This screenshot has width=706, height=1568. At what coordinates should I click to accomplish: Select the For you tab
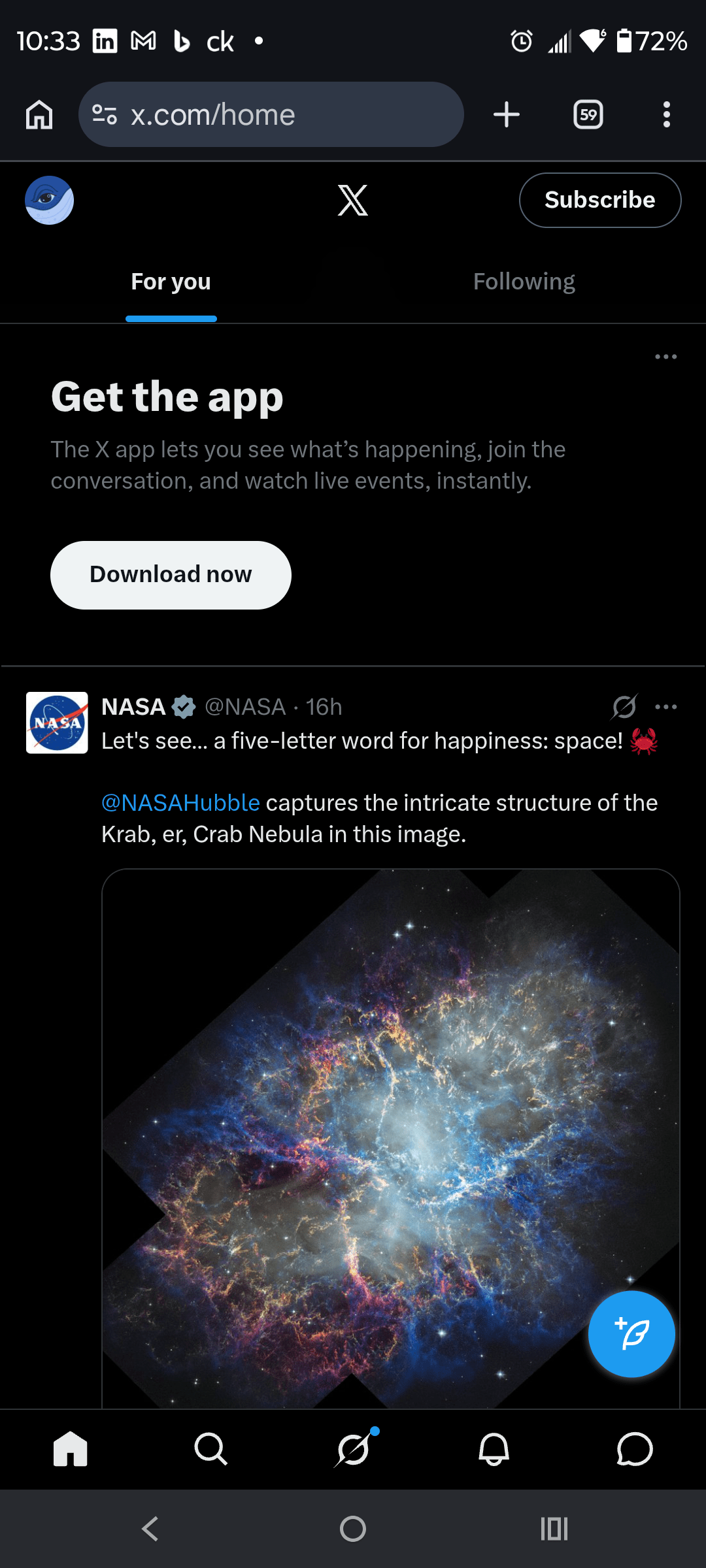click(171, 282)
